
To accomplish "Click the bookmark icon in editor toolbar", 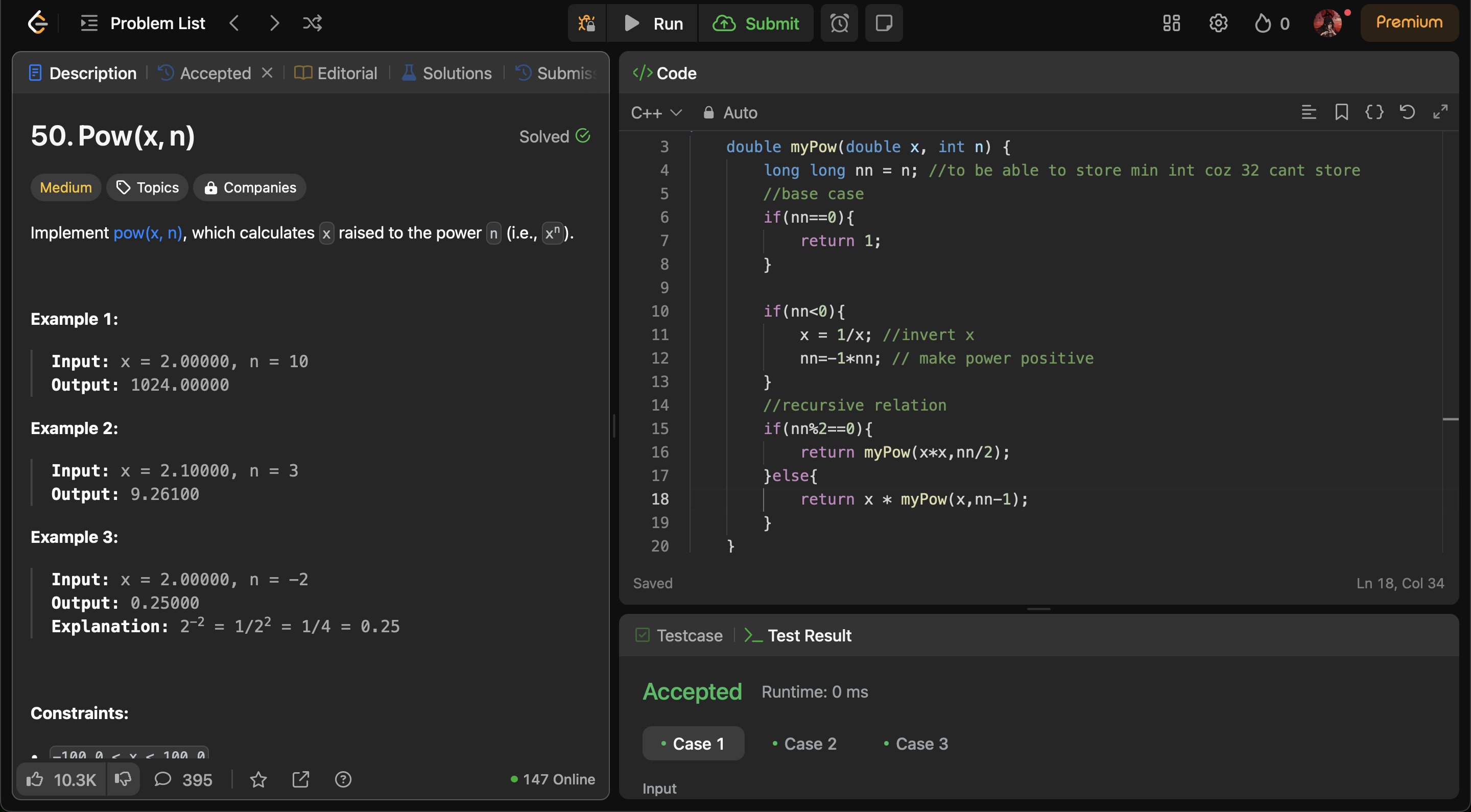I will (1341, 112).
